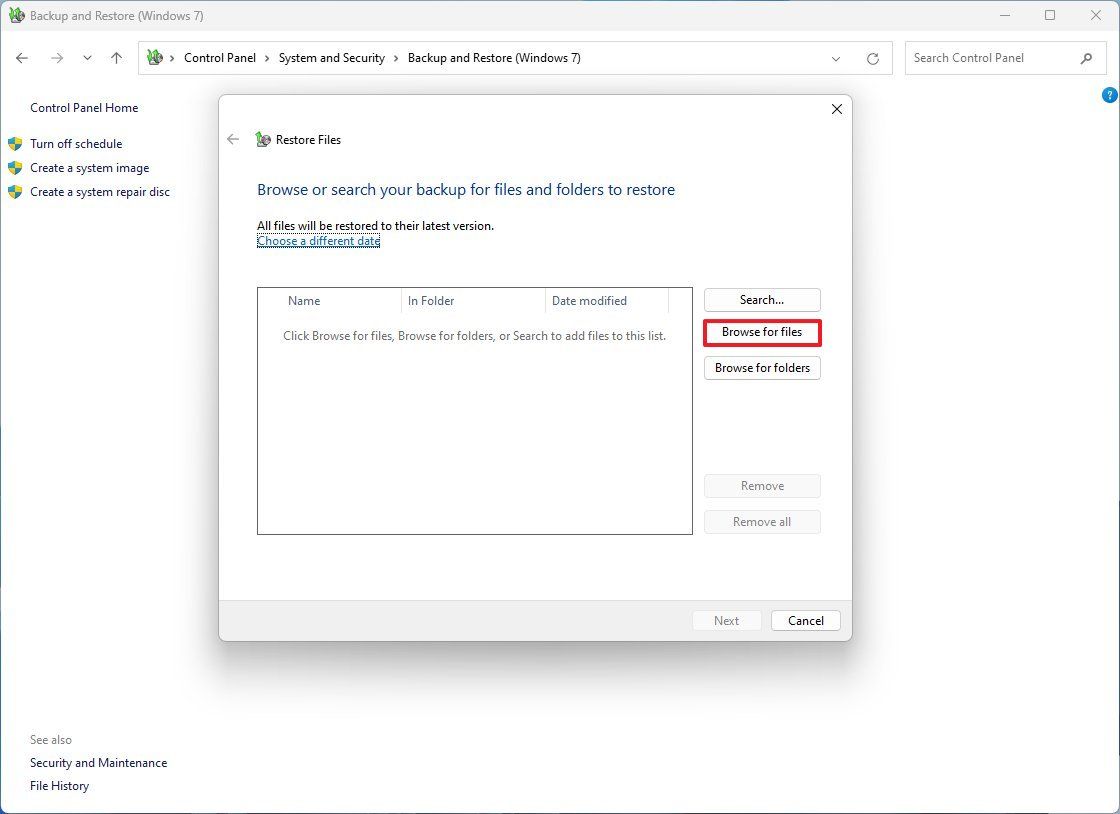
Task: Click the dialog's close X icon
Action: [836, 109]
